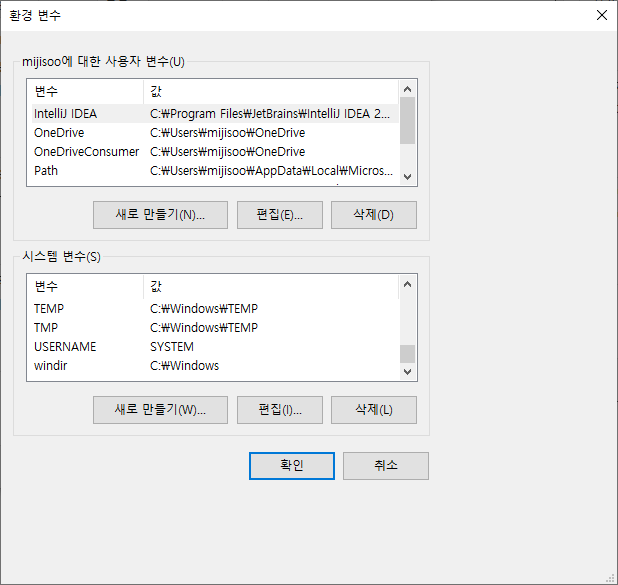
Task: Click the TMP value cell
Action: click(x=204, y=327)
